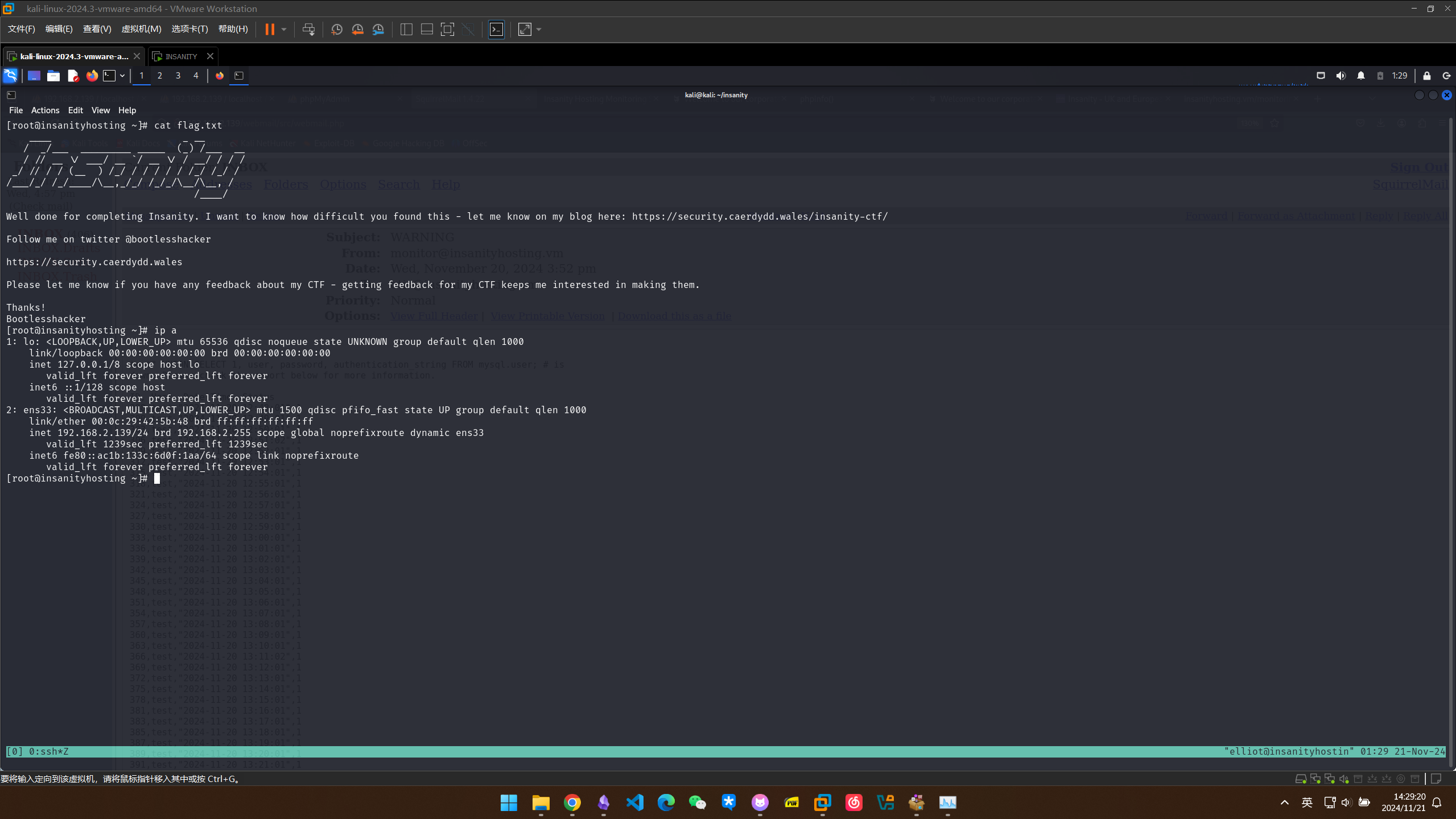Switch to workspace 3
The image size is (1456, 819).
[178, 76]
